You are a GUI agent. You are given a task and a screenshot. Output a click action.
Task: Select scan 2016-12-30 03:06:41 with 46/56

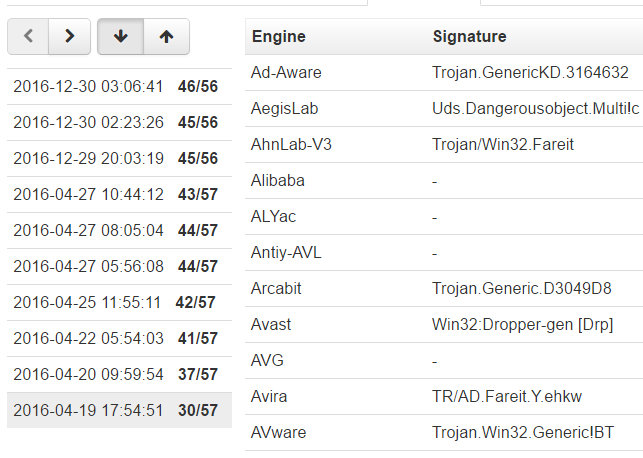pyautogui.click(x=119, y=87)
